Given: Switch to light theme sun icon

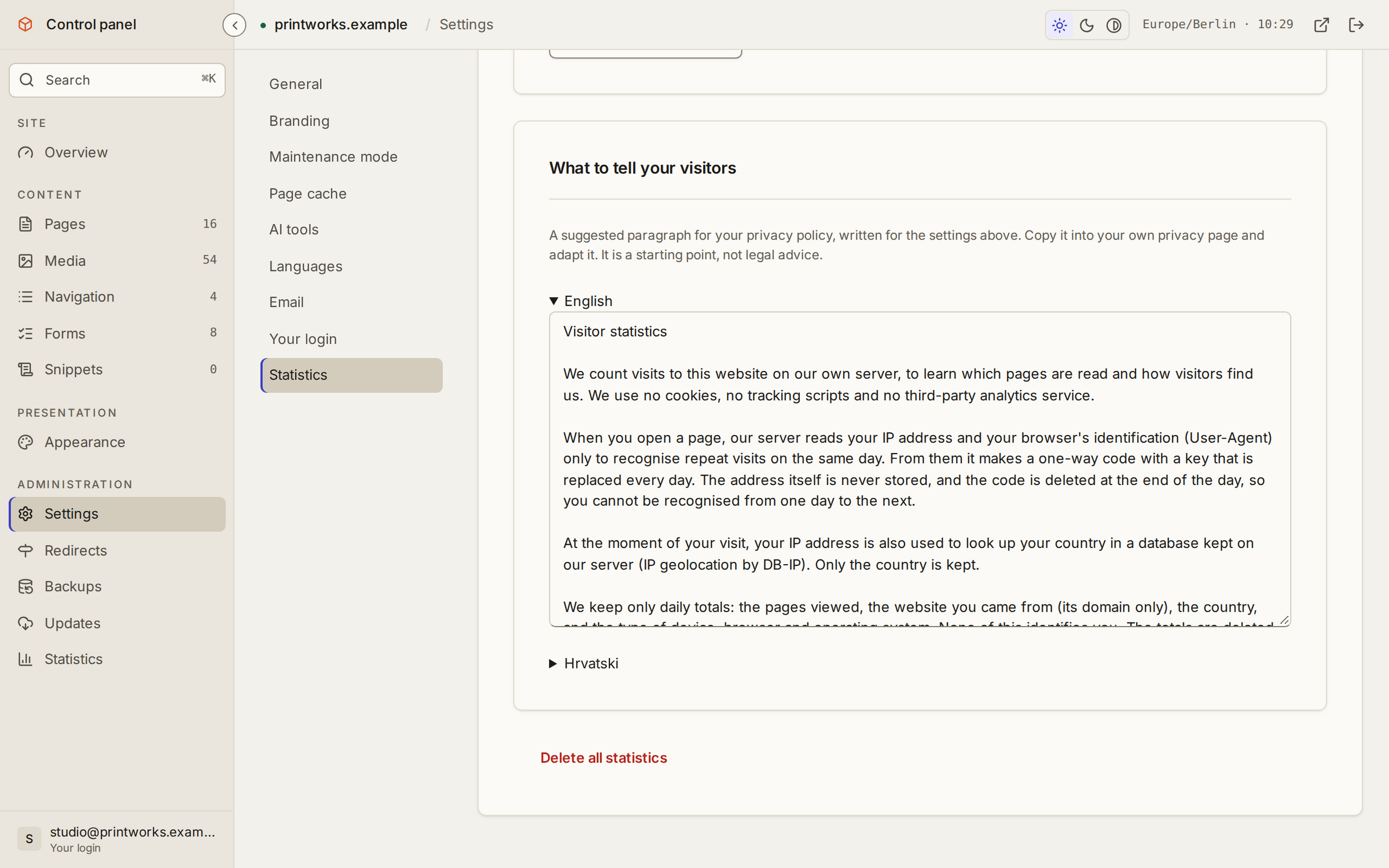Looking at the screenshot, I should tap(1060, 25).
